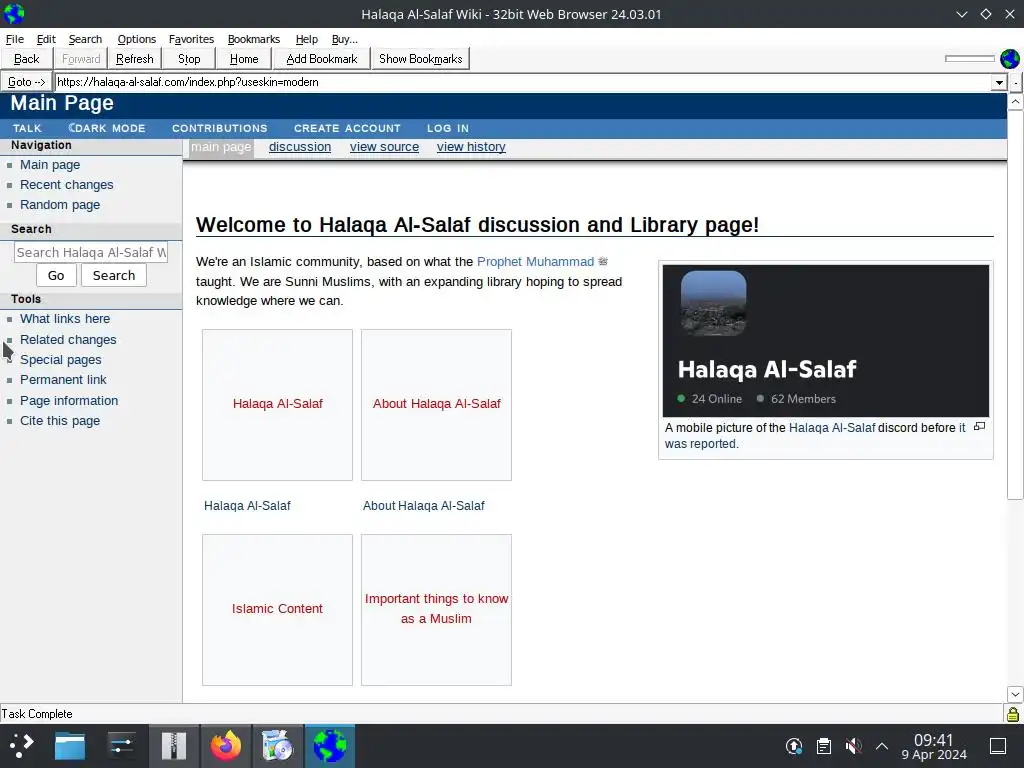The image size is (1024, 768).
Task: Click the Back toolbar button
Action: 26,59
